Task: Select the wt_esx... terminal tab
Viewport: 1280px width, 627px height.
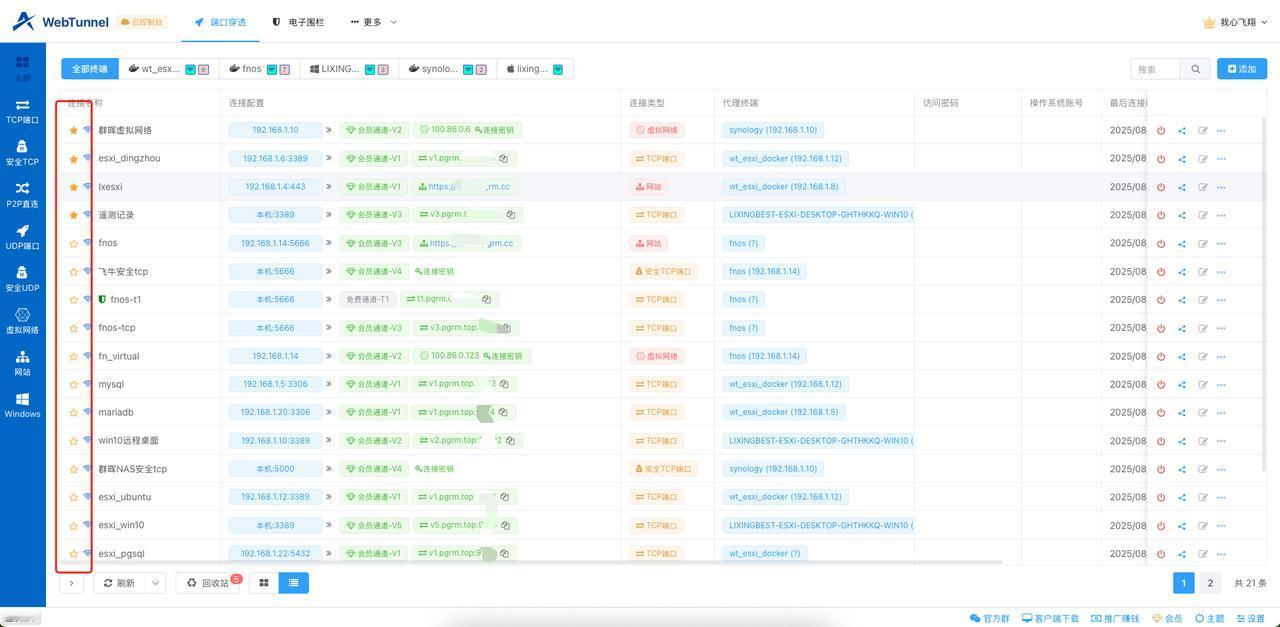Action: [x=168, y=69]
